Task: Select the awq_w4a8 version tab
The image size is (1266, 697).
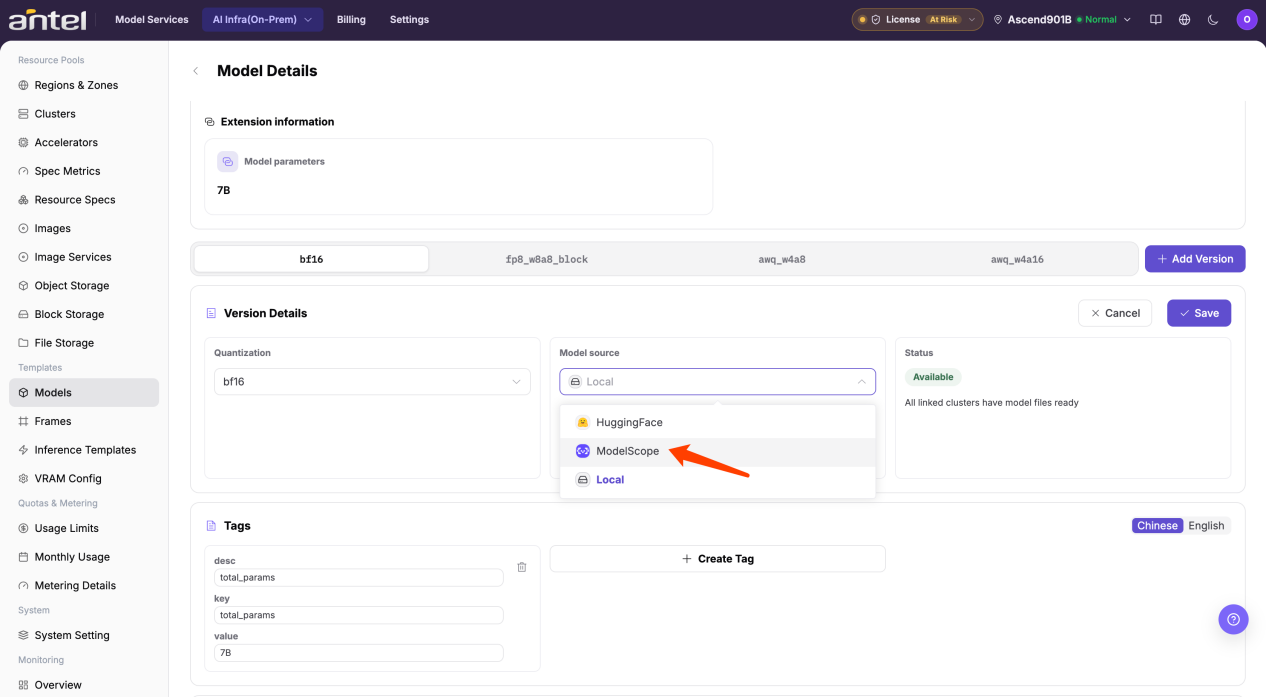Action: (x=782, y=259)
